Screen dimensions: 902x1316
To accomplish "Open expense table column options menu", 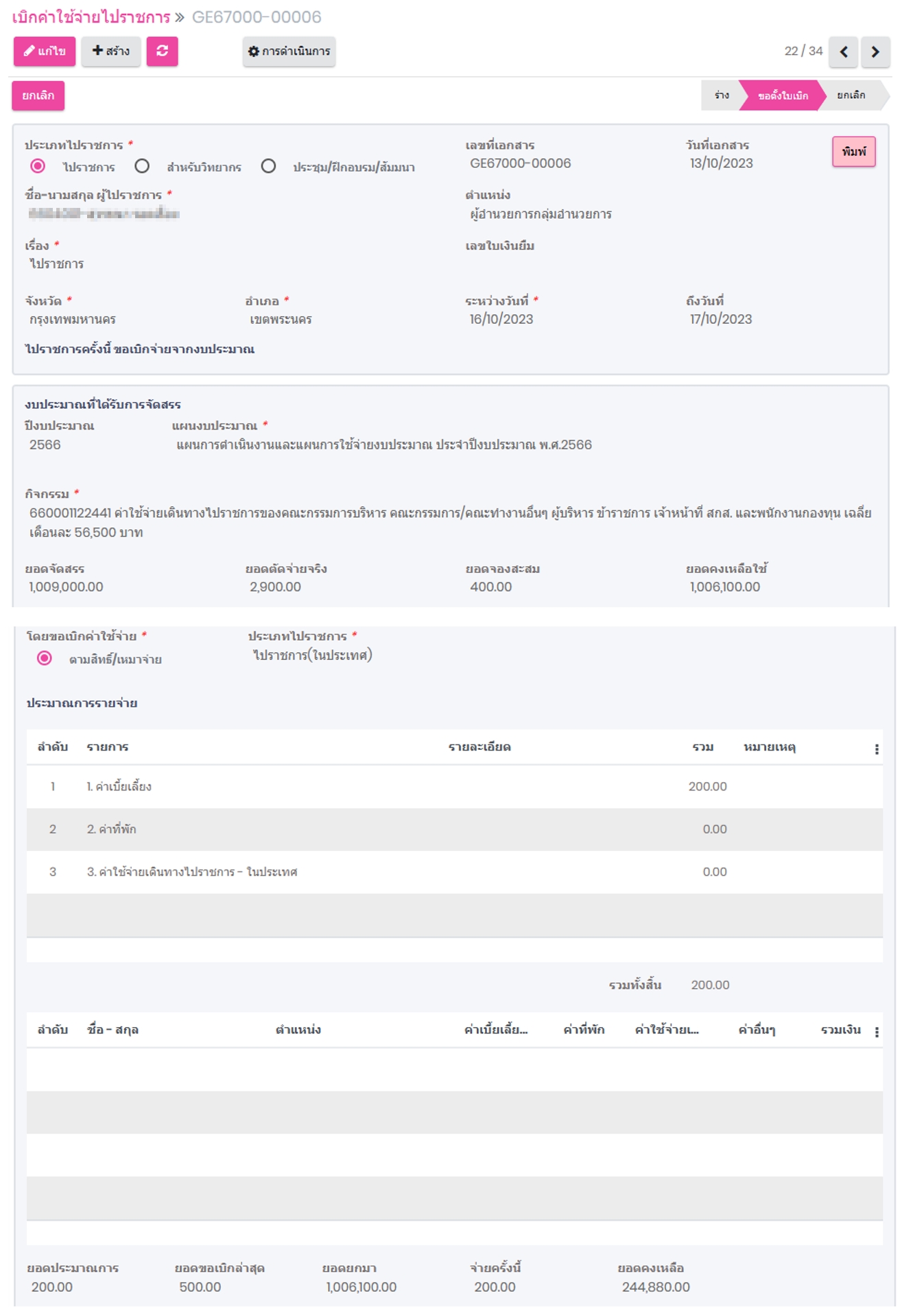I will 877,749.
